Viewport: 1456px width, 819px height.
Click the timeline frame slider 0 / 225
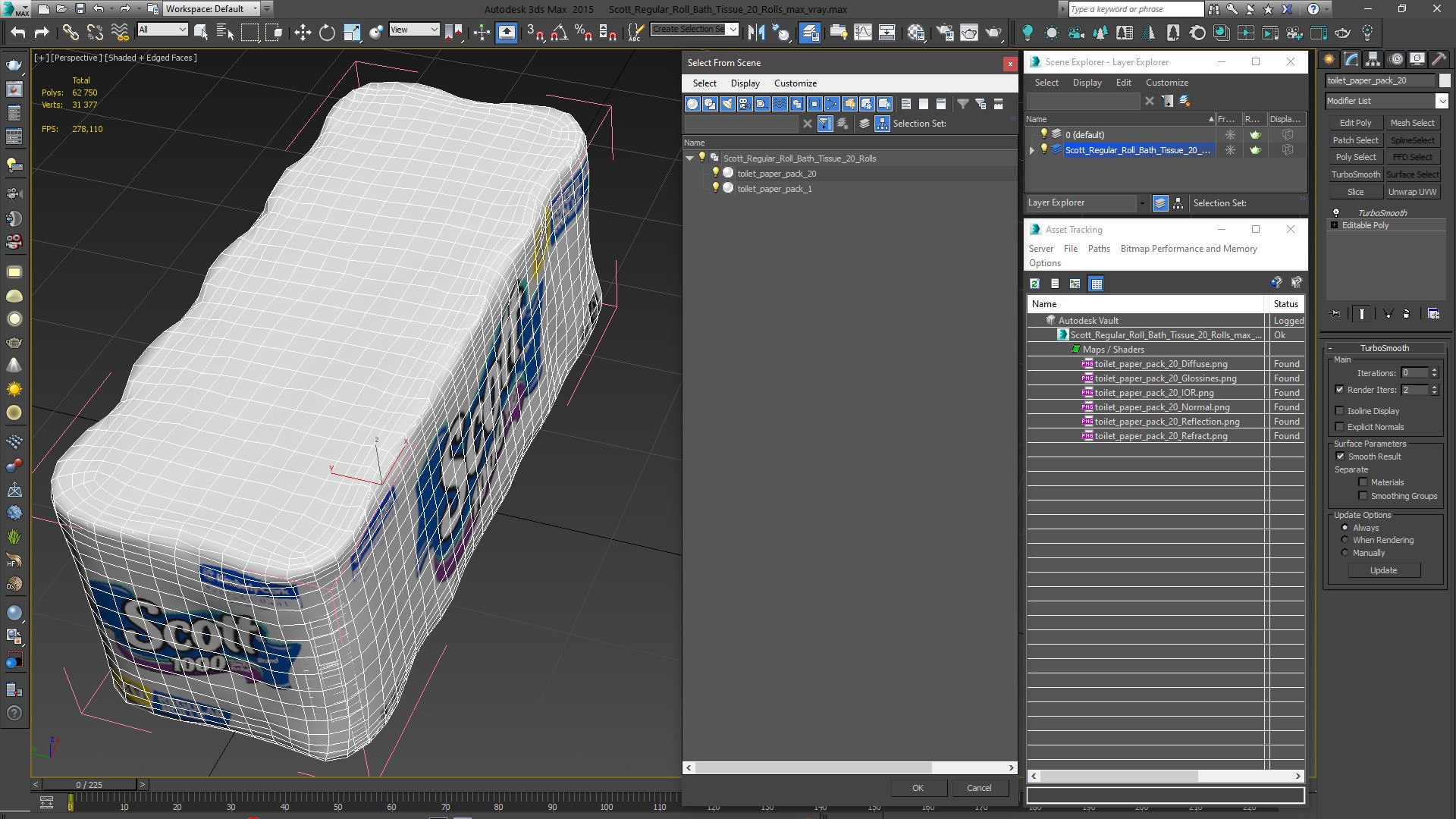click(89, 785)
